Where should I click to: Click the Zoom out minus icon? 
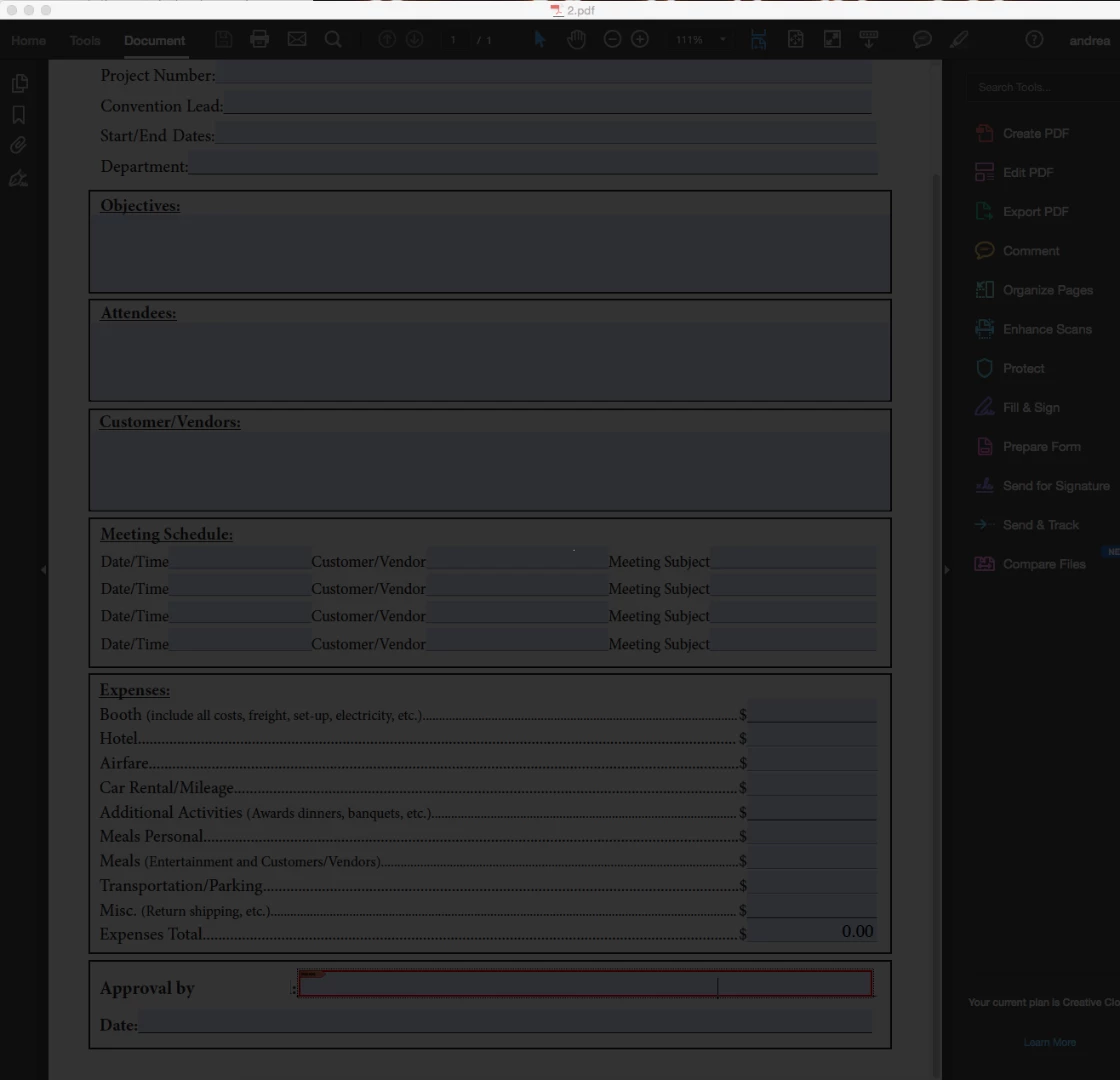(612, 39)
